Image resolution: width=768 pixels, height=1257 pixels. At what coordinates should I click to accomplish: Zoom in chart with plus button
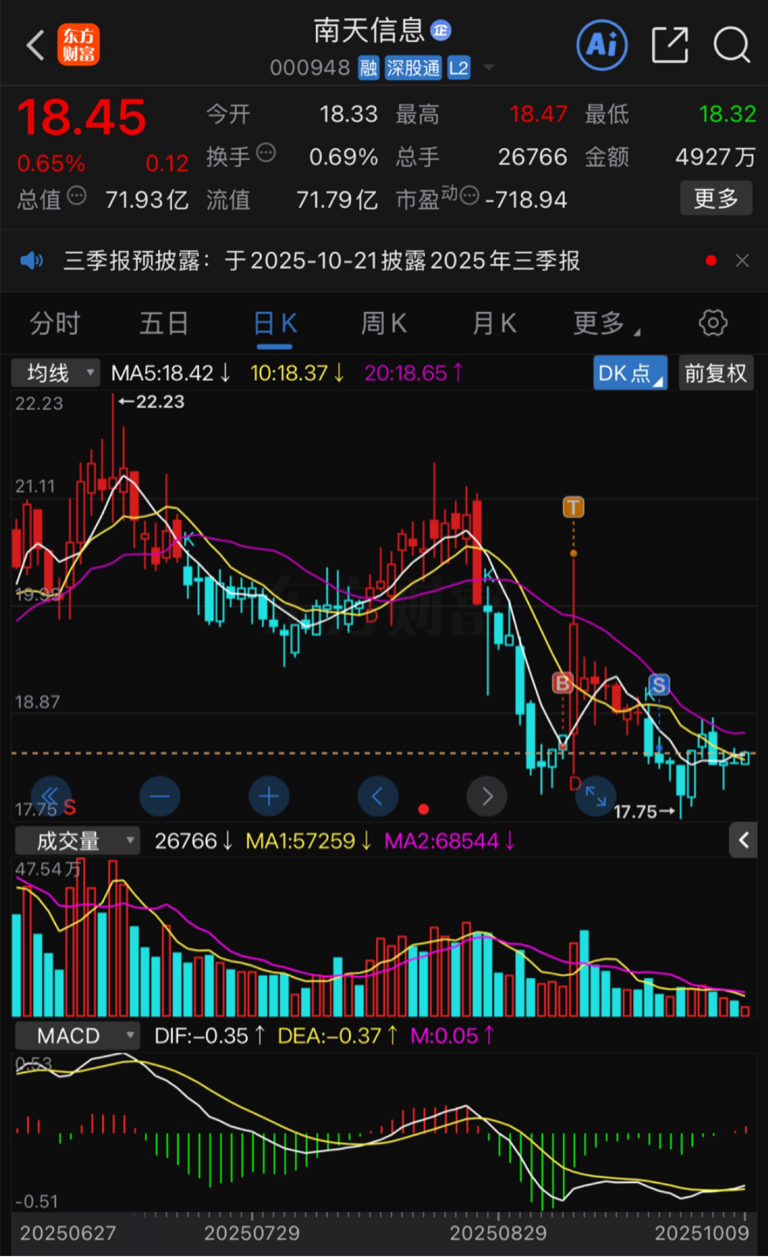(269, 796)
